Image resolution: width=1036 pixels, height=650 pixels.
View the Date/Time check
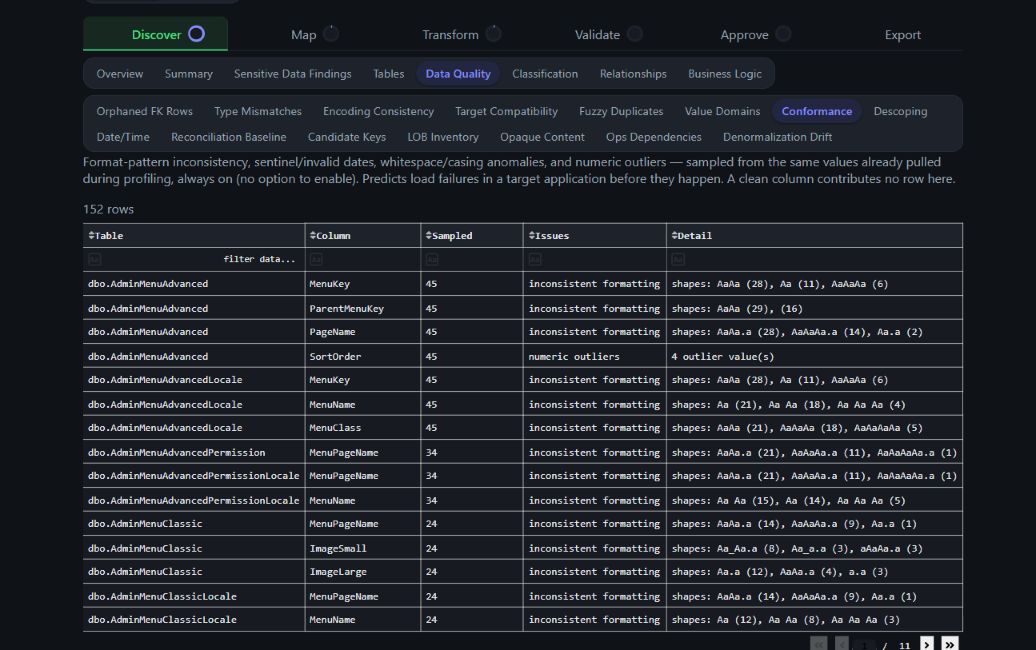(x=123, y=137)
